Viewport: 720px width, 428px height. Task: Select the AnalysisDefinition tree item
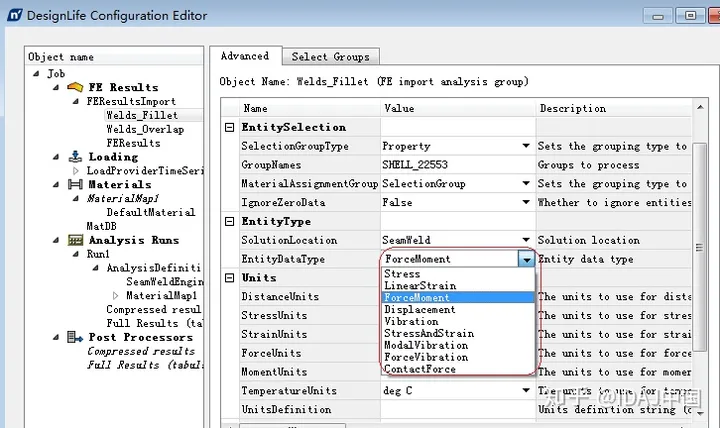[153, 268]
